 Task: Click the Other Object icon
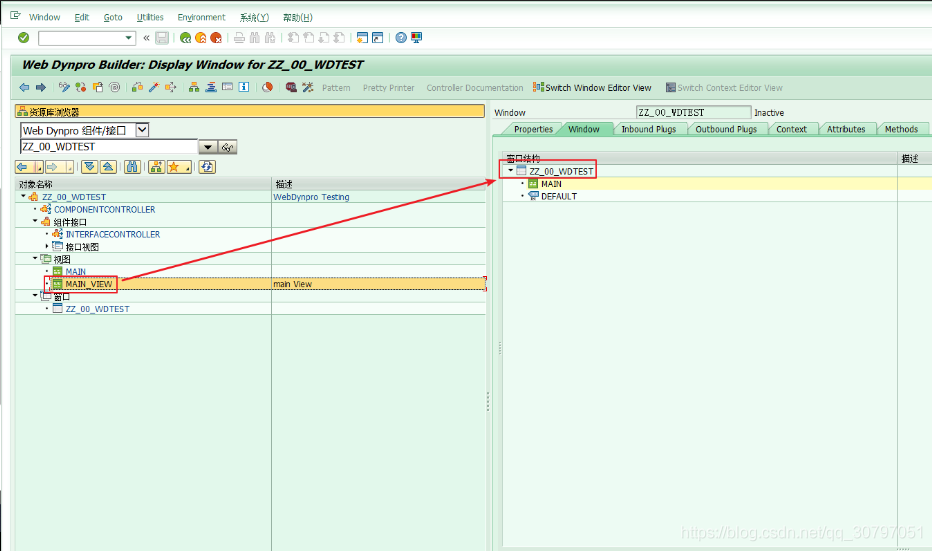coord(98,87)
